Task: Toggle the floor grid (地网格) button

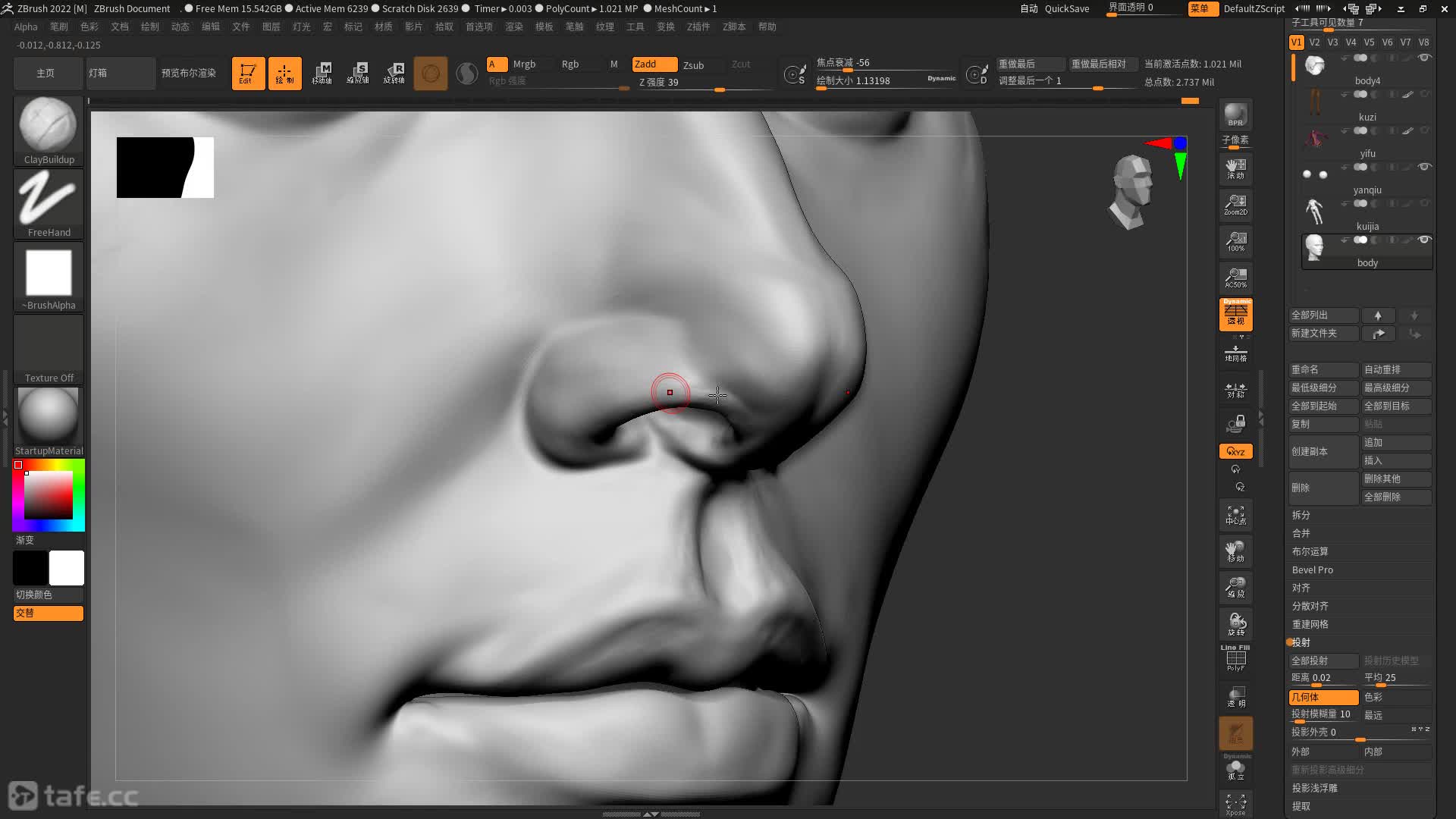Action: click(x=1236, y=353)
